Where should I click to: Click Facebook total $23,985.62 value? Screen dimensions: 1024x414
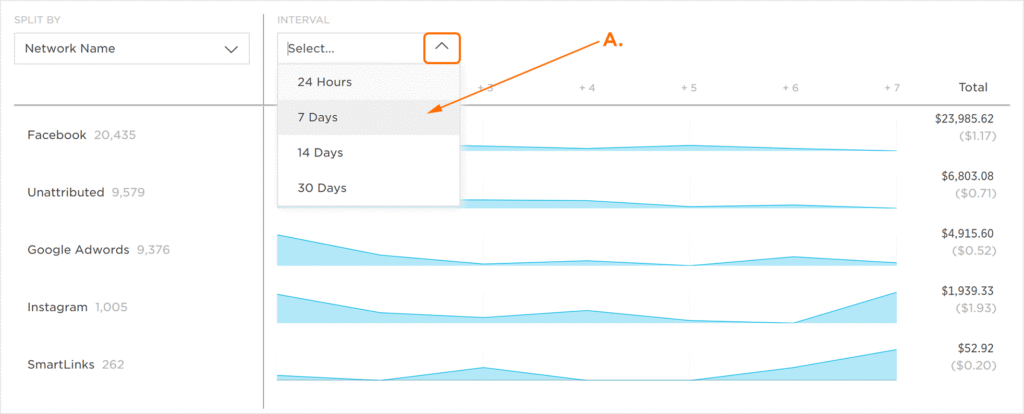coord(964,119)
